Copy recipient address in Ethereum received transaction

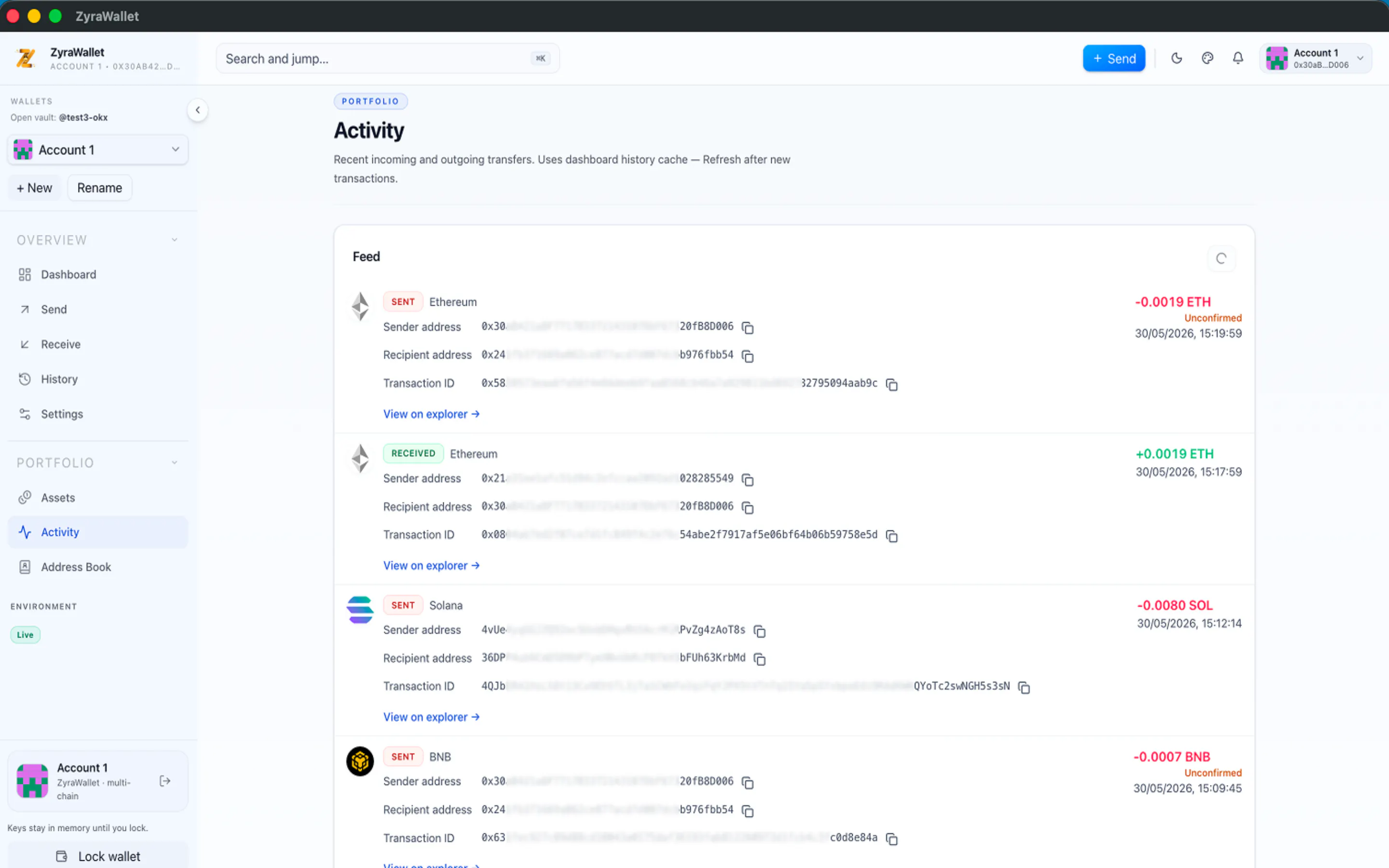tap(747, 507)
